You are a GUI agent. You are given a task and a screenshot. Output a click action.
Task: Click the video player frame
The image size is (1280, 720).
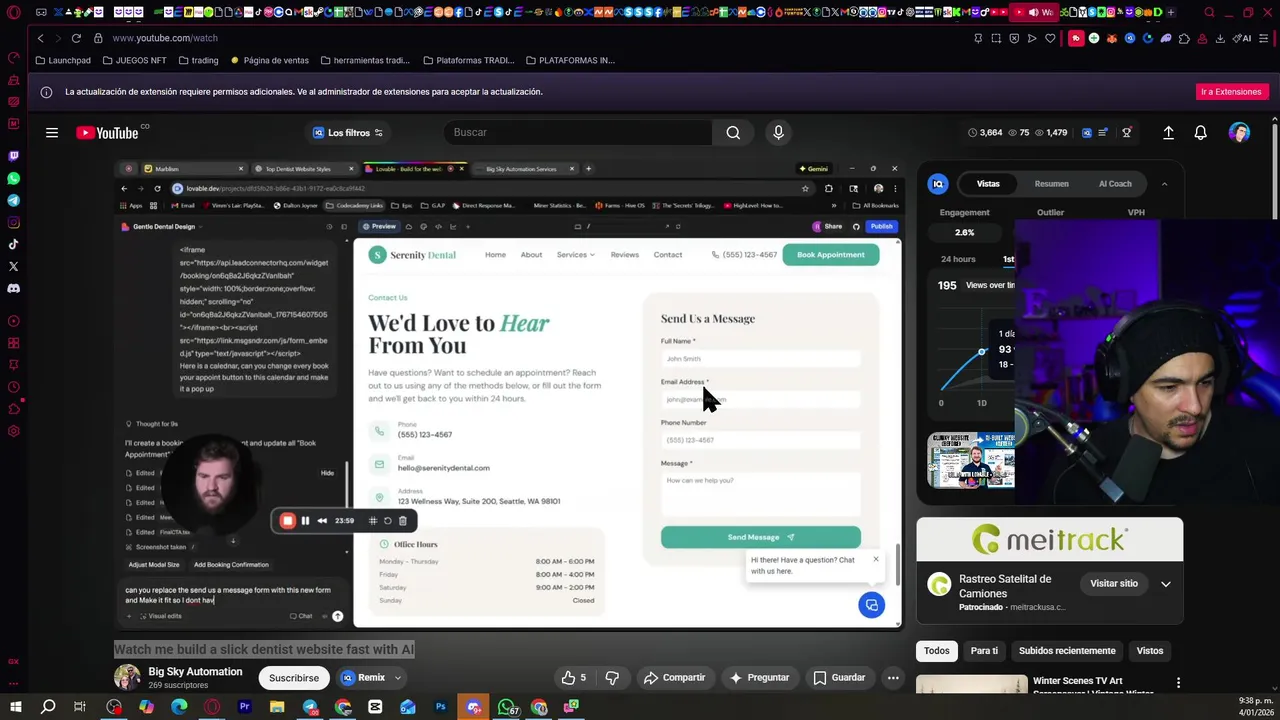tap(508, 395)
